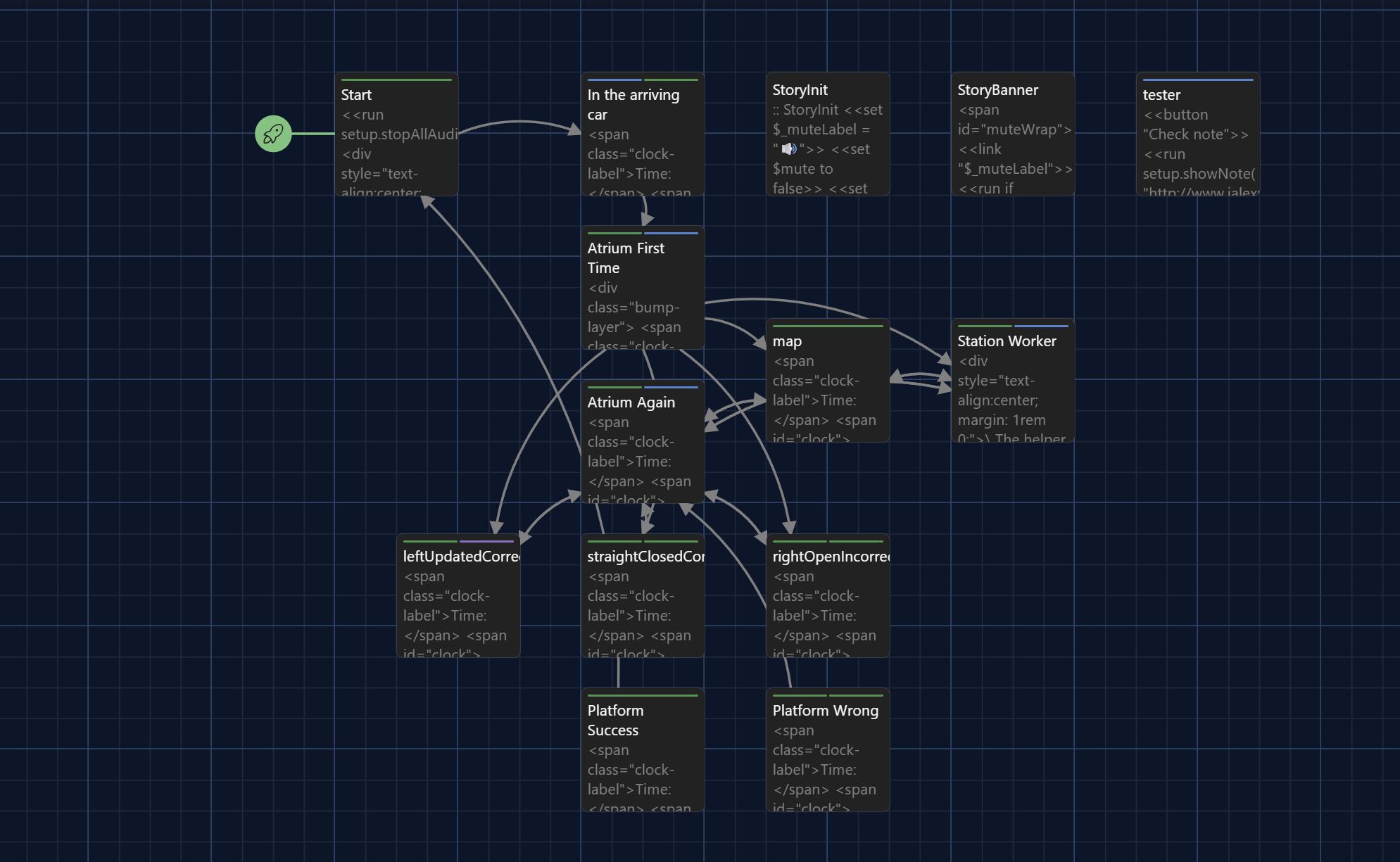Click the green rocket start icon
Screen dimensions: 1400x862
(x=273, y=134)
